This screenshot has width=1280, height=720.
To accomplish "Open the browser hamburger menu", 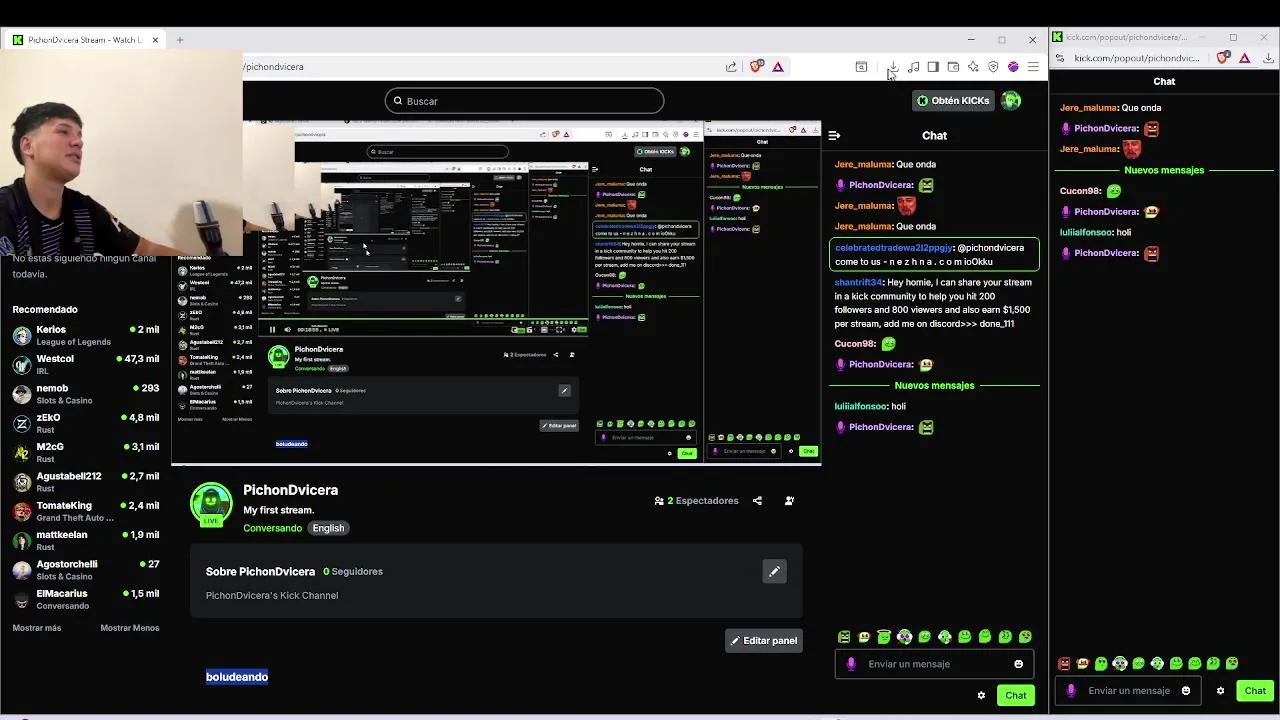I will tap(1033, 67).
